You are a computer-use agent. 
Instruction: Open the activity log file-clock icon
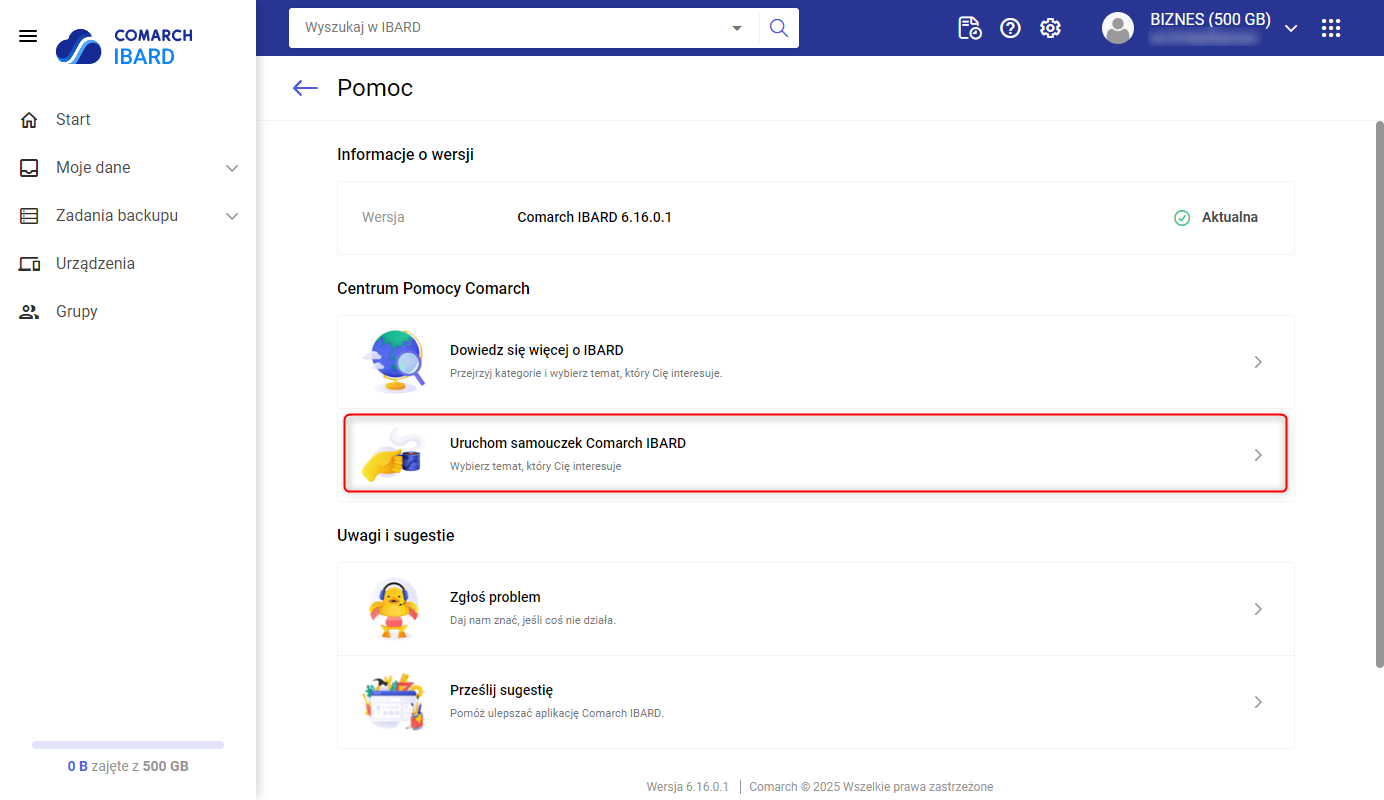(x=970, y=28)
